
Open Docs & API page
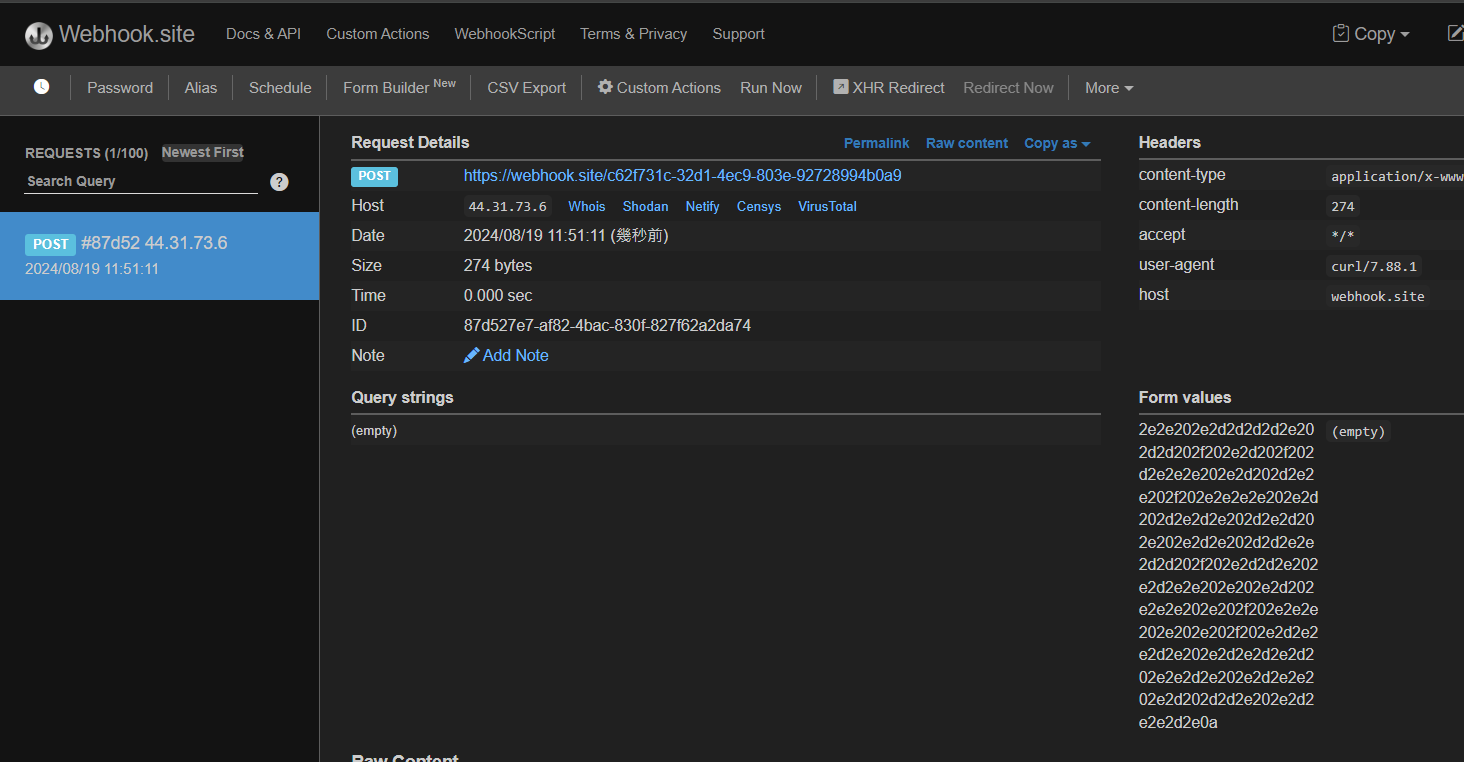coord(263,34)
